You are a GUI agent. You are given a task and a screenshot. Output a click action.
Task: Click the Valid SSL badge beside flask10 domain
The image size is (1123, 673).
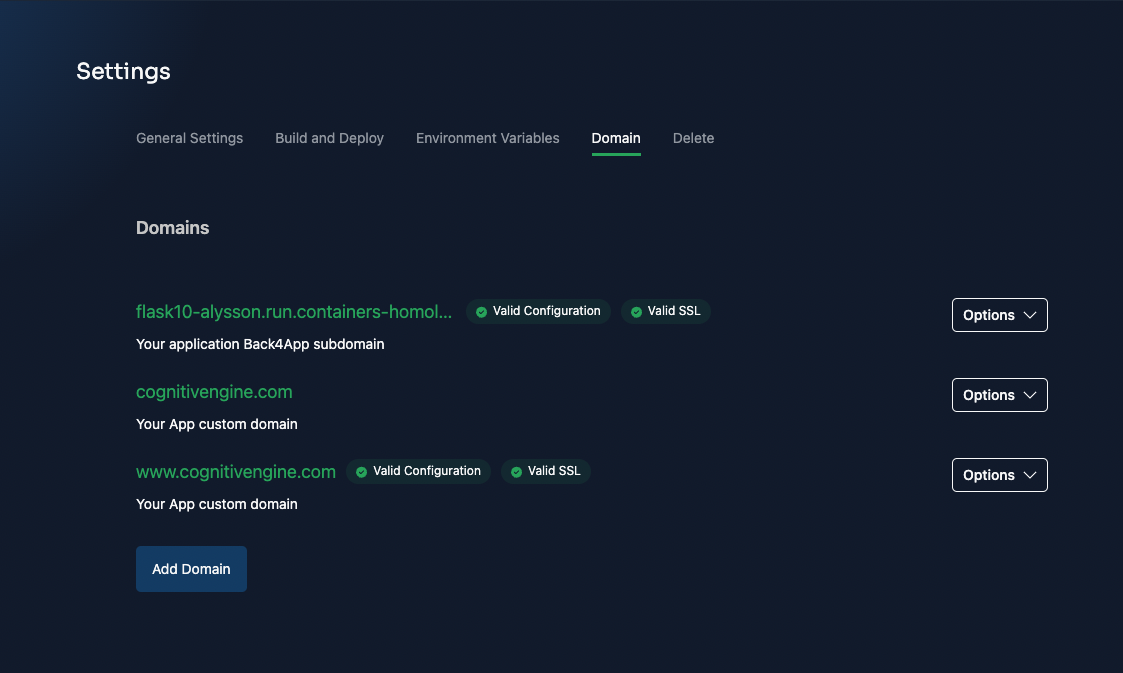click(x=665, y=311)
